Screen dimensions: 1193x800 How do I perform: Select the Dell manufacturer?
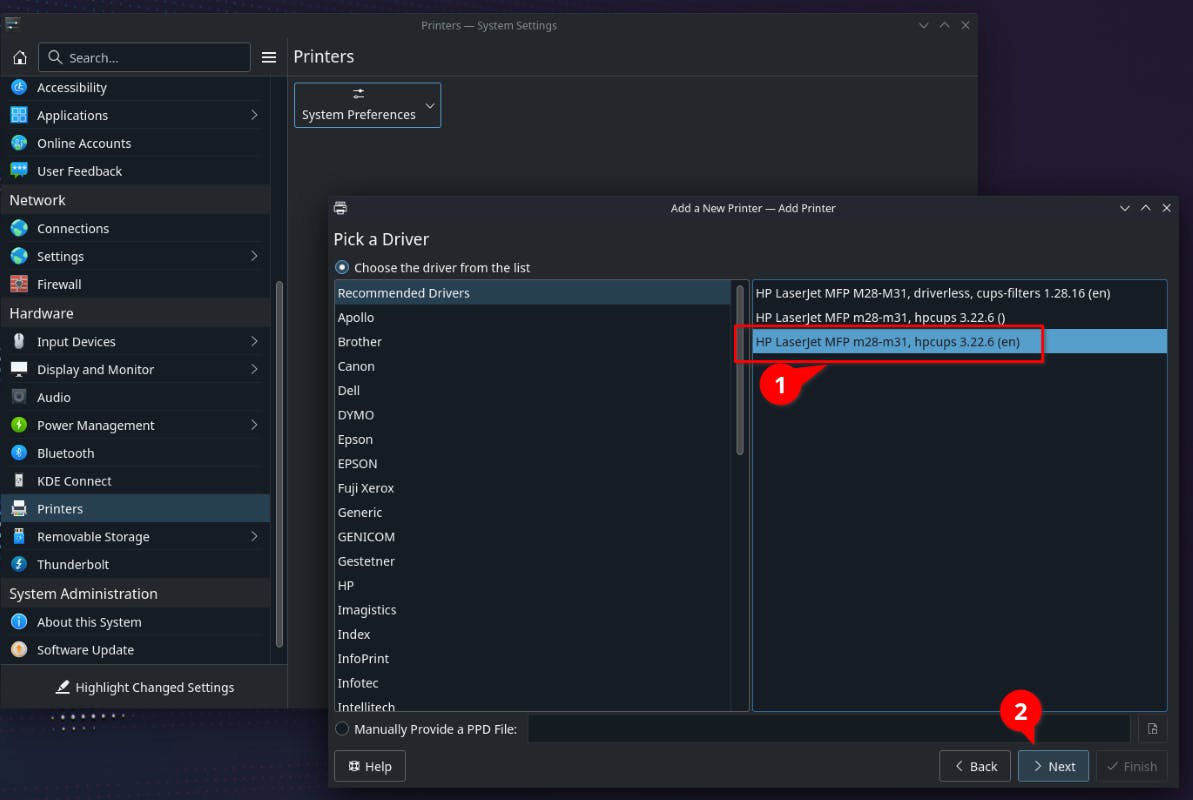click(x=533, y=390)
